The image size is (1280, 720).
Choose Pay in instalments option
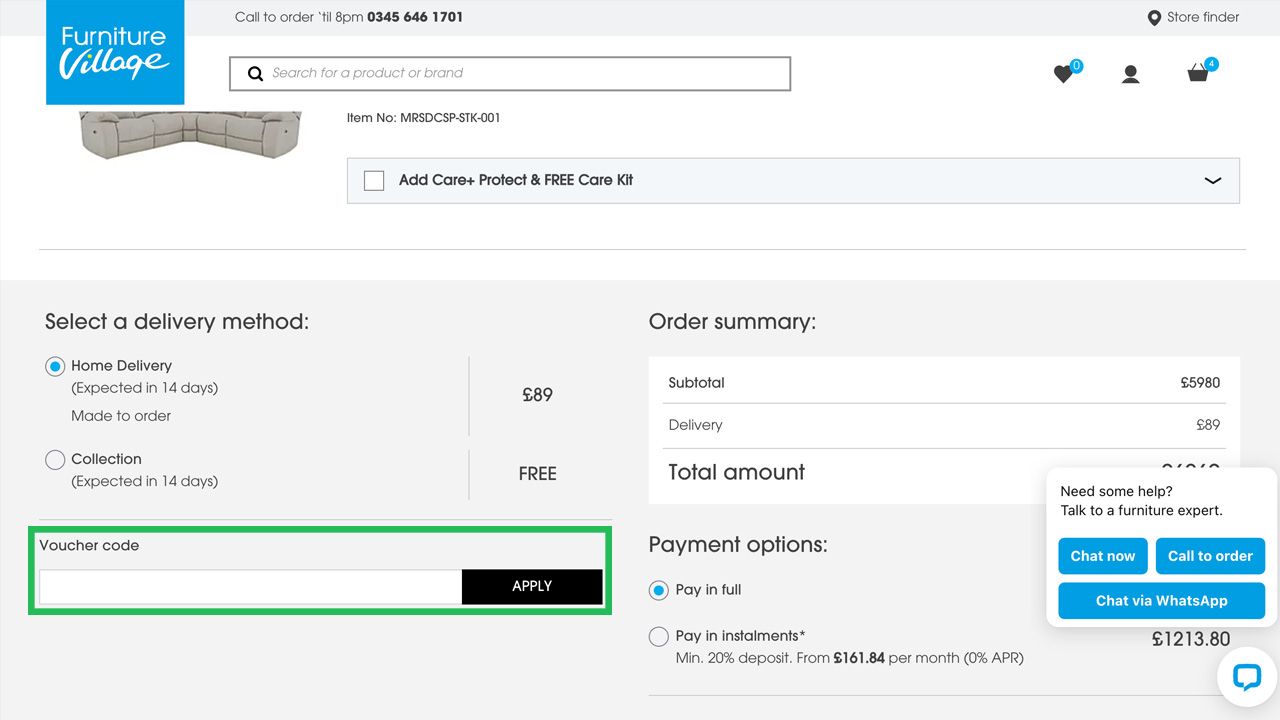pos(658,636)
